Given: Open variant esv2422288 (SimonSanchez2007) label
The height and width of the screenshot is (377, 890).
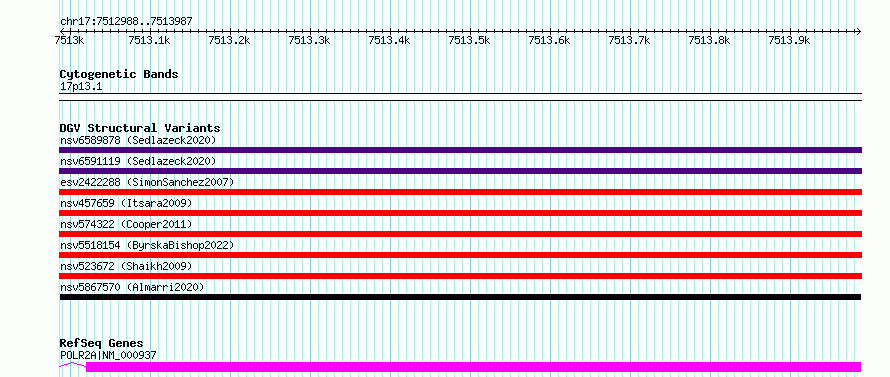Looking at the screenshot, I should [x=146, y=182].
